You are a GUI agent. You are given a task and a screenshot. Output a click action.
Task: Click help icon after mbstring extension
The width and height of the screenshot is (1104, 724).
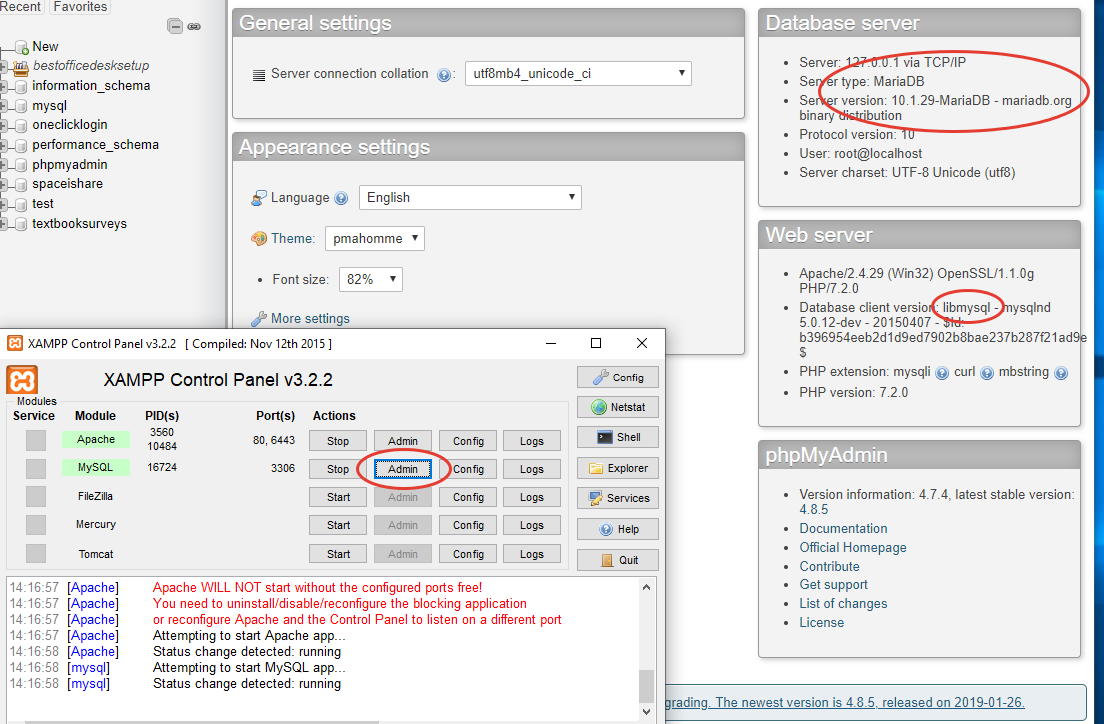point(1061,373)
